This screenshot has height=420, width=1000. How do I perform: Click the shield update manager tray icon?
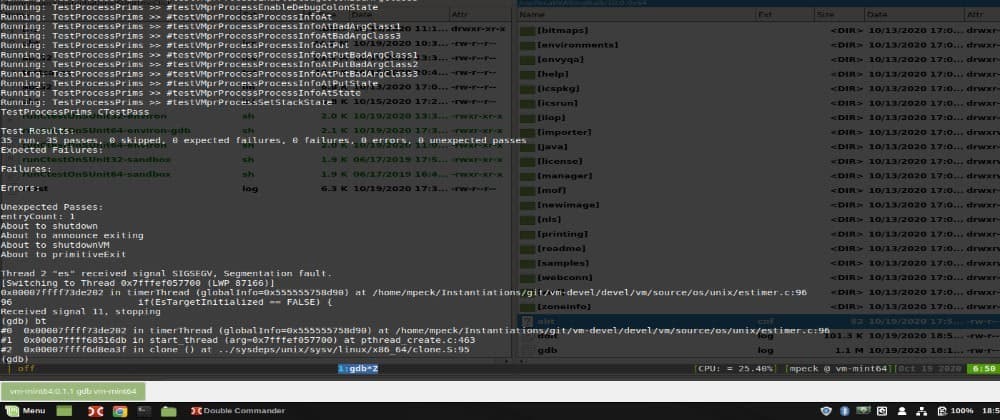pos(826,411)
